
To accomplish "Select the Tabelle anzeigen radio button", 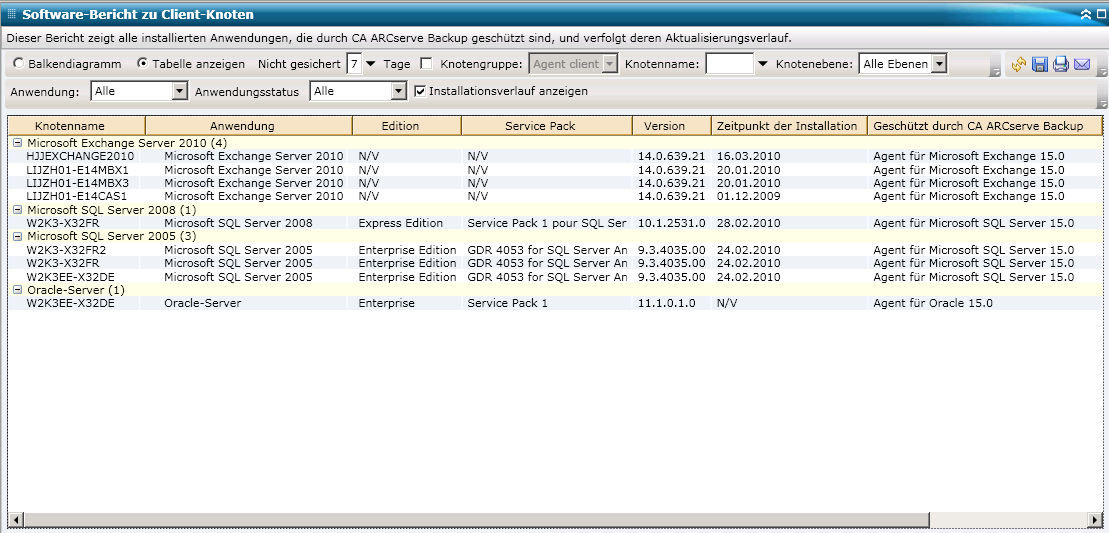I will tap(142, 64).
